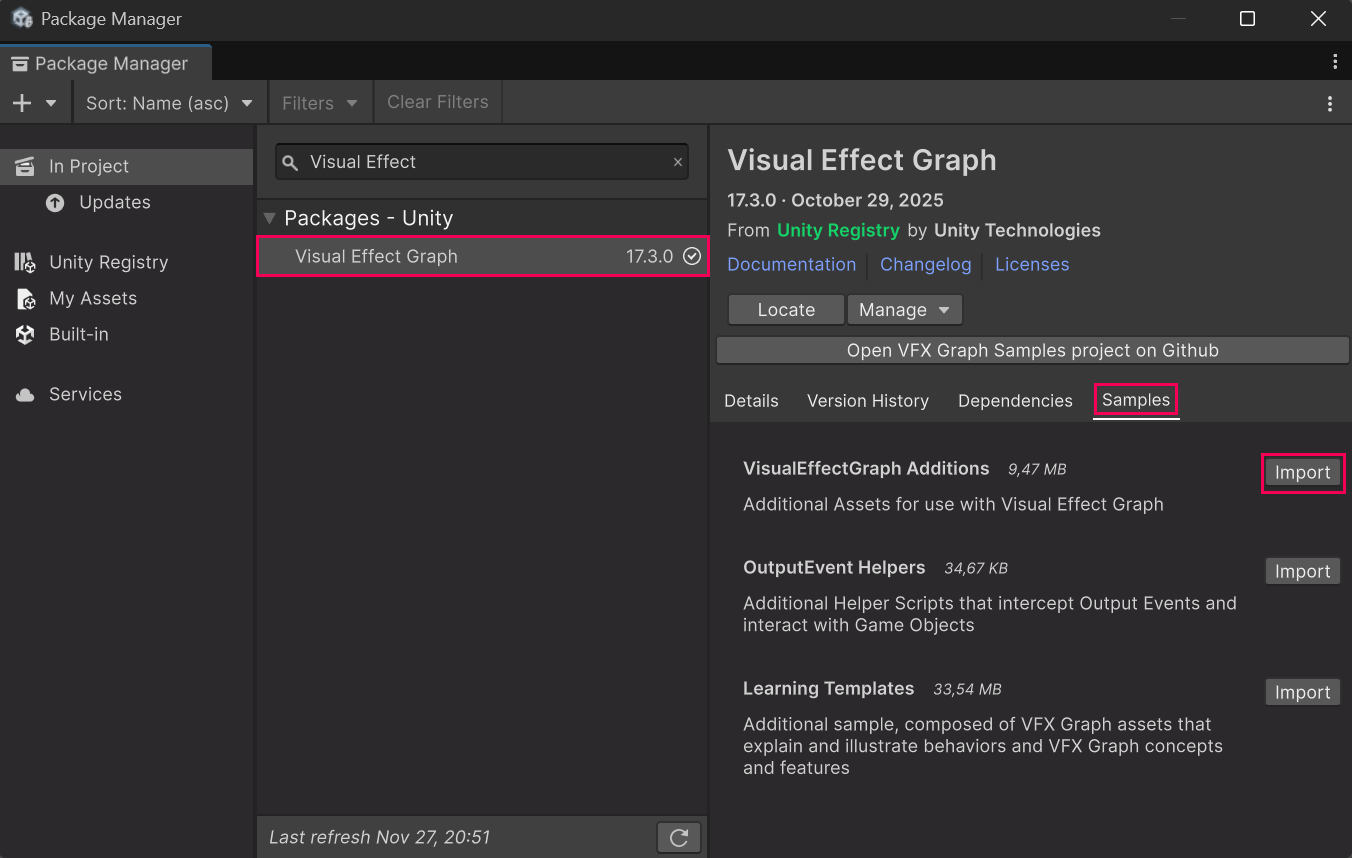Collapse the Packages - Unity group
Viewport: 1352px width, 858px height.
tap(269, 218)
